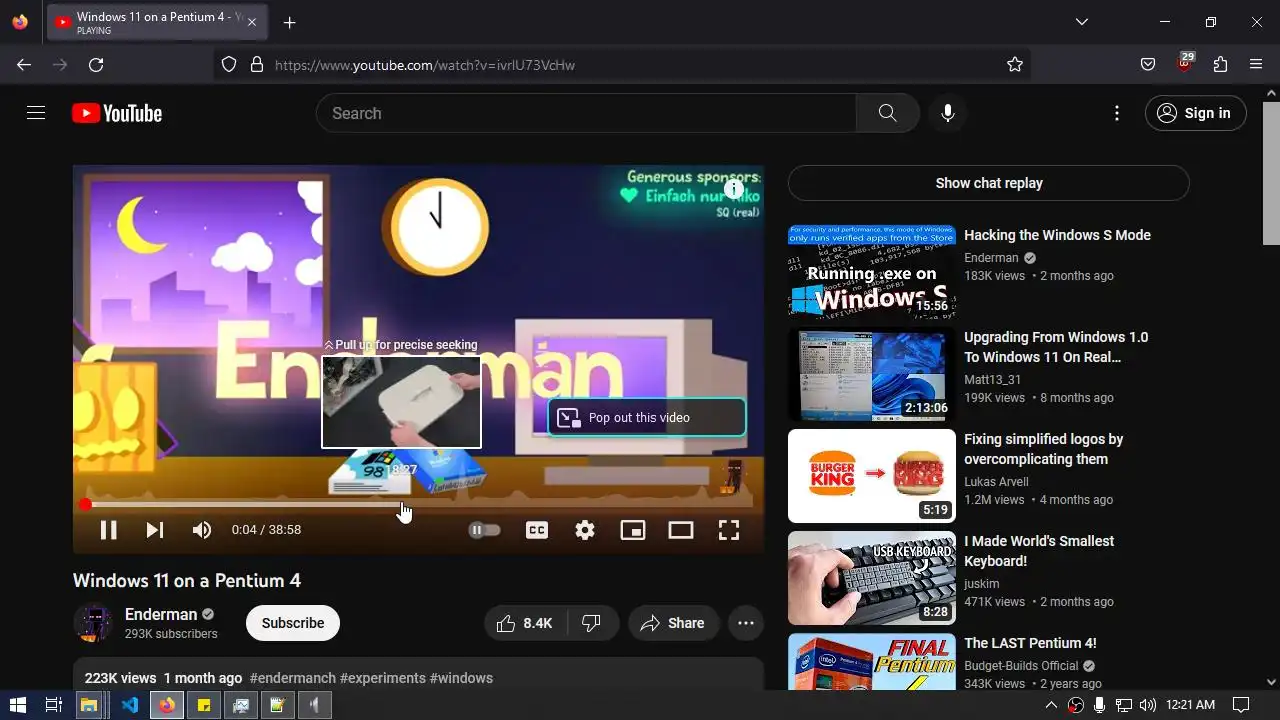Open the #windows hashtag

pyautogui.click(x=461, y=678)
